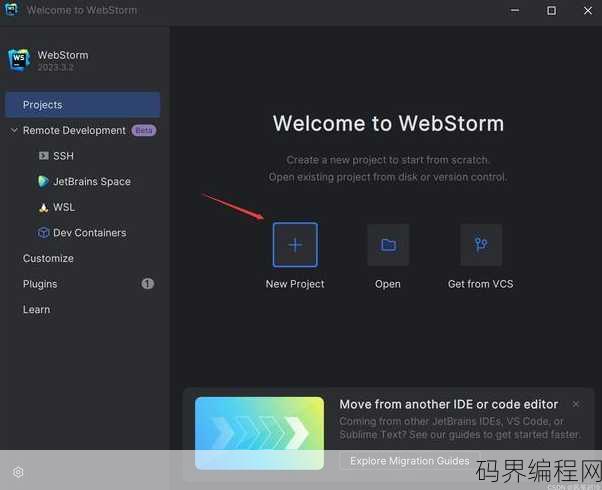Image resolution: width=602 pixels, height=490 pixels.
Task: Click the New Project label
Action: pyautogui.click(x=295, y=284)
